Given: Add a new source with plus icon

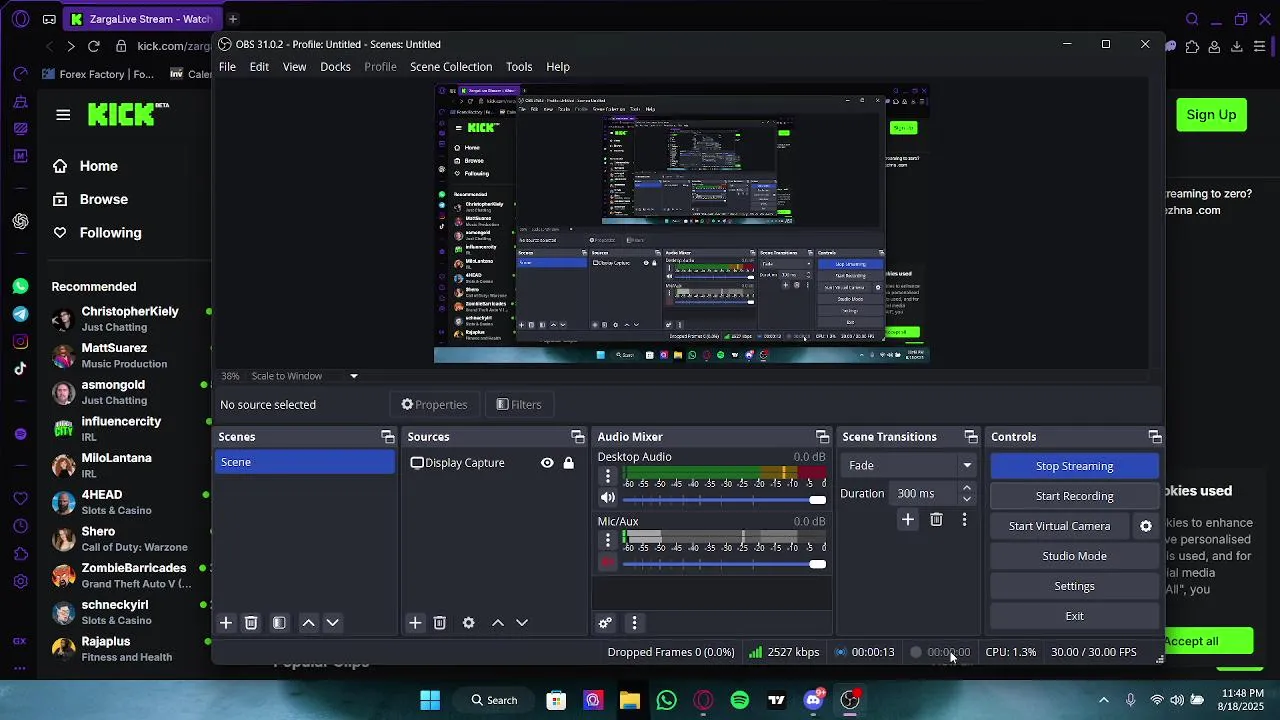Looking at the screenshot, I should coord(415,623).
